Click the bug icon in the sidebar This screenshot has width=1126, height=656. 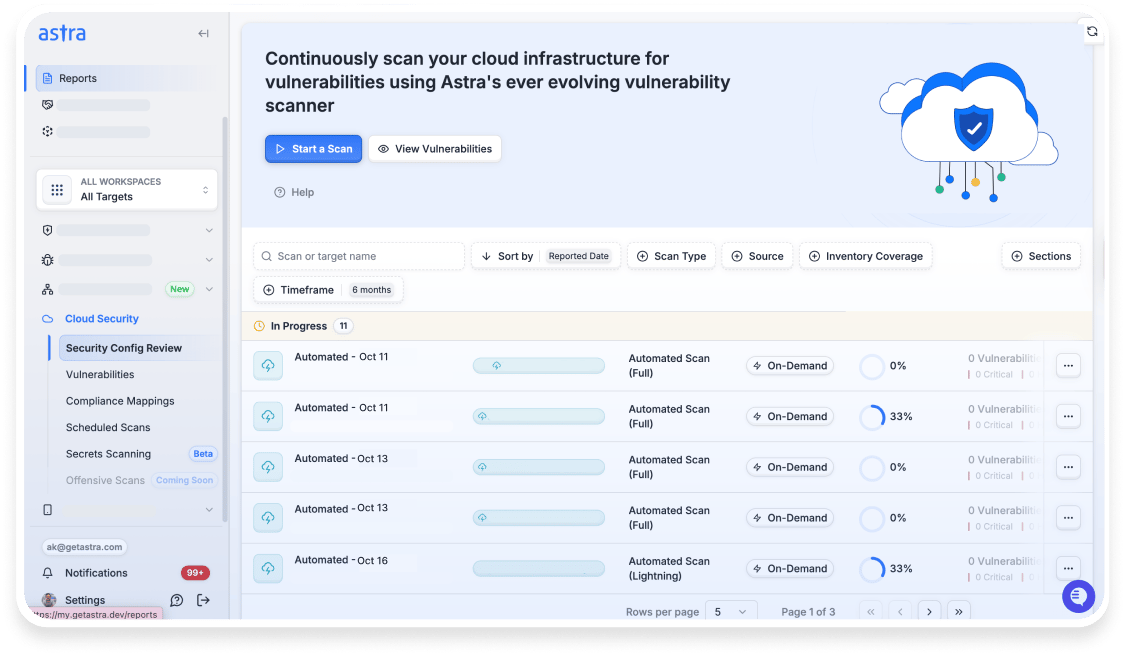tap(47, 260)
